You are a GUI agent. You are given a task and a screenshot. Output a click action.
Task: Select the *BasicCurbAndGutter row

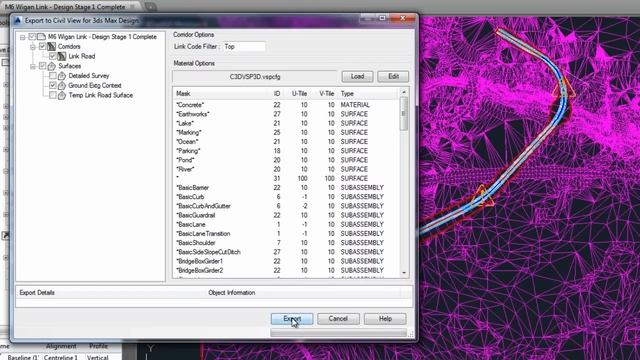coord(287,206)
